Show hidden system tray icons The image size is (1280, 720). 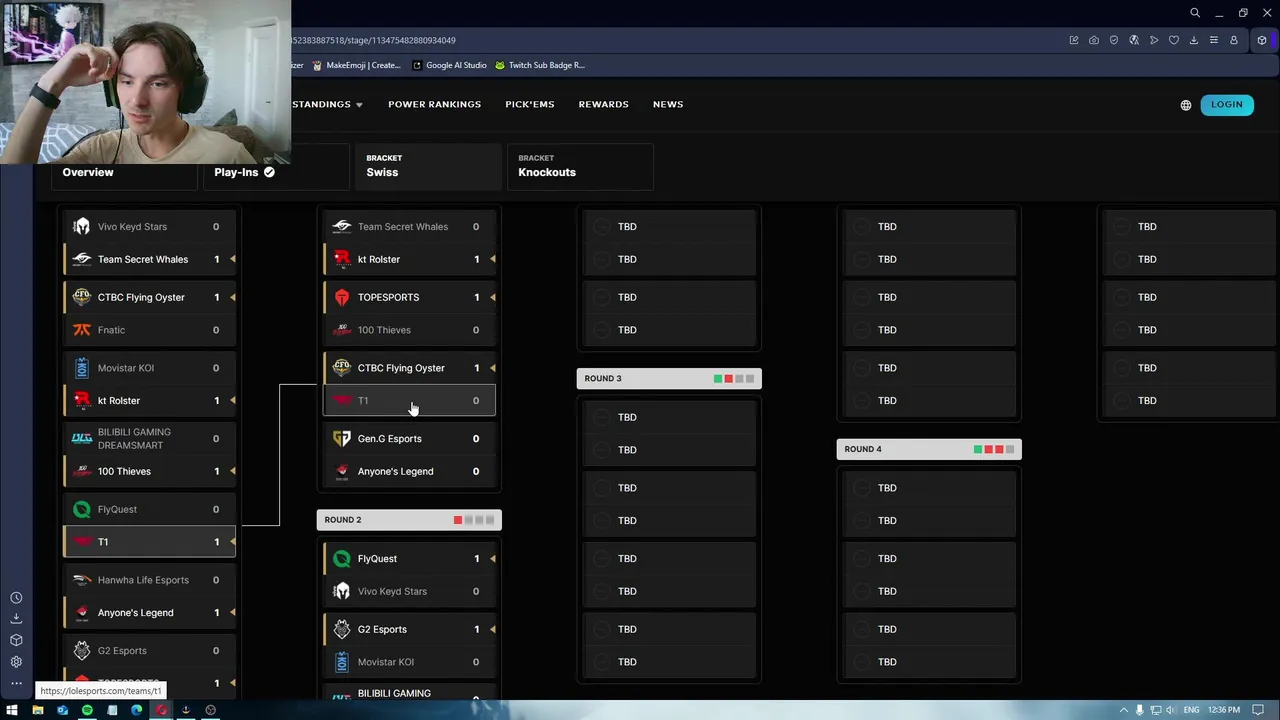pos(1125,710)
